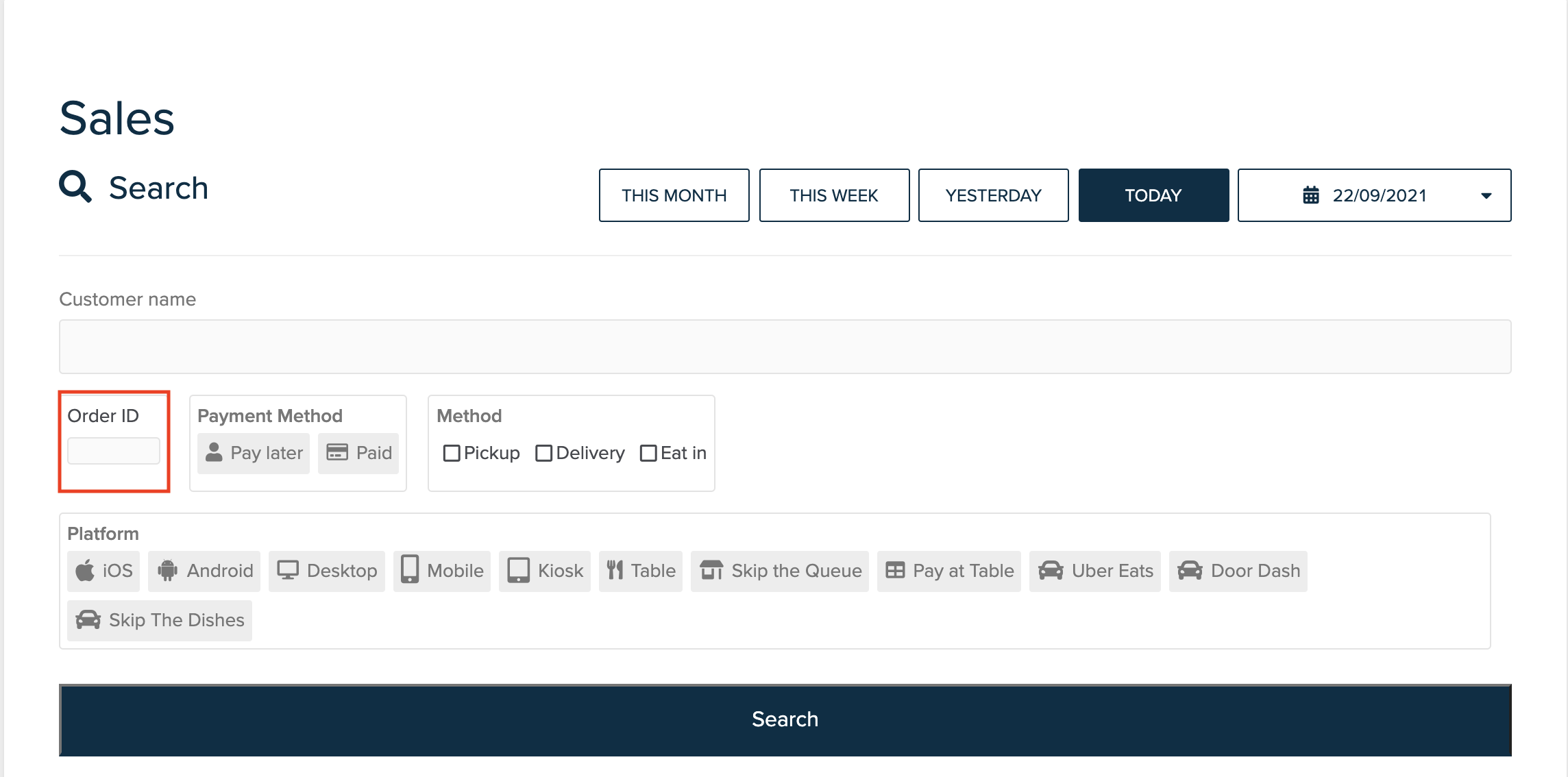1568x777 pixels.
Task: Select the Android platform filter
Action: 204,570
